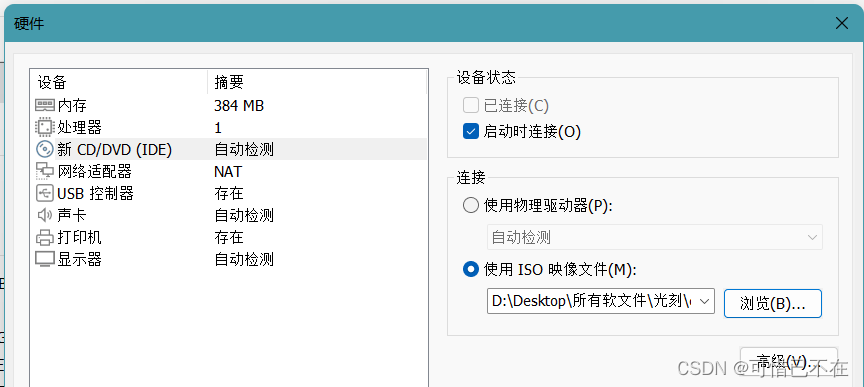This screenshot has width=864, height=387.
Task: Click 浏览(B)... button
Action: pyautogui.click(x=773, y=304)
